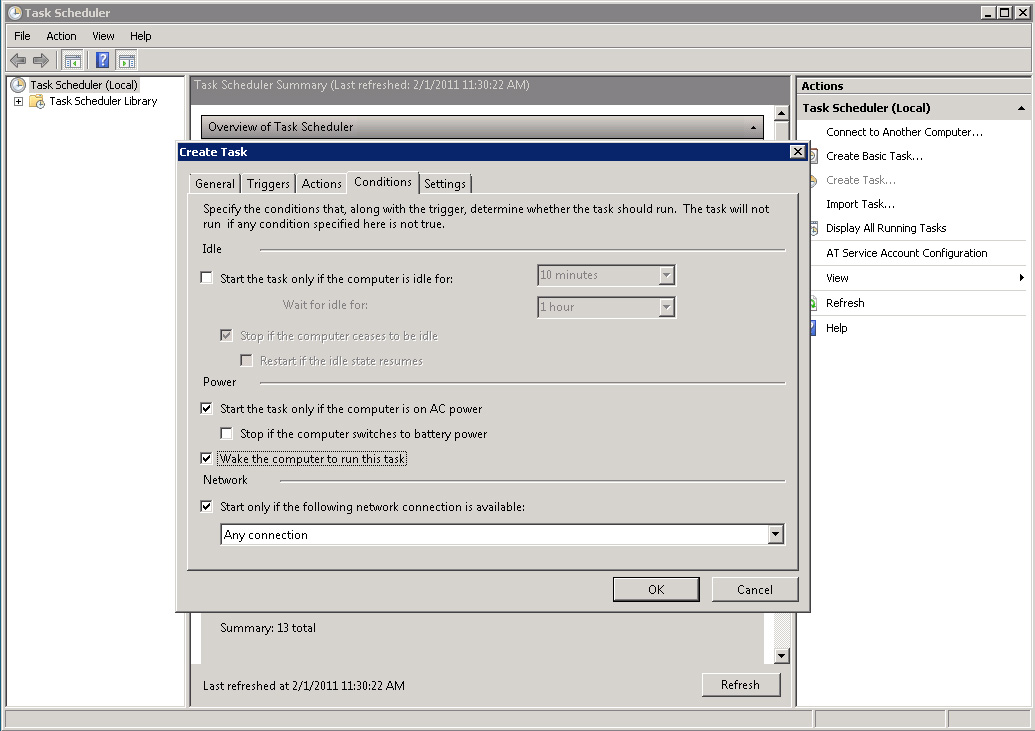Viewport: 1035px width, 731px height.
Task: Uncheck Wake the computer to run this task
Action: coord(207,458)
